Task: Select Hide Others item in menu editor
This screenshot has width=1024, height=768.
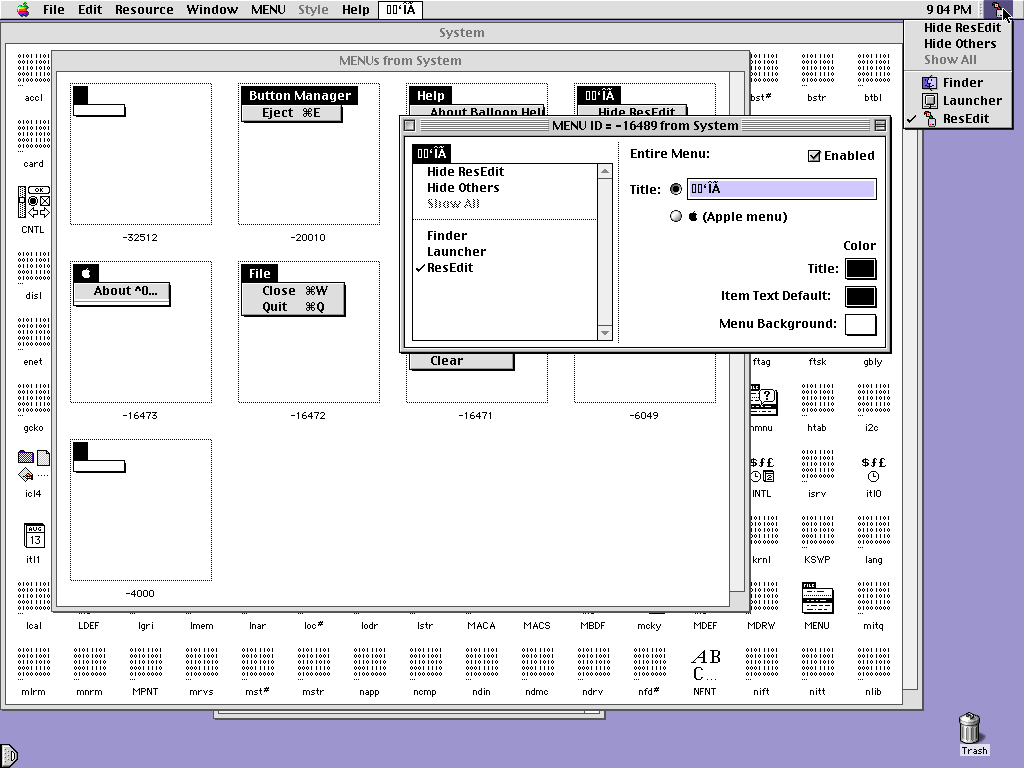Action: click(505, 187)
